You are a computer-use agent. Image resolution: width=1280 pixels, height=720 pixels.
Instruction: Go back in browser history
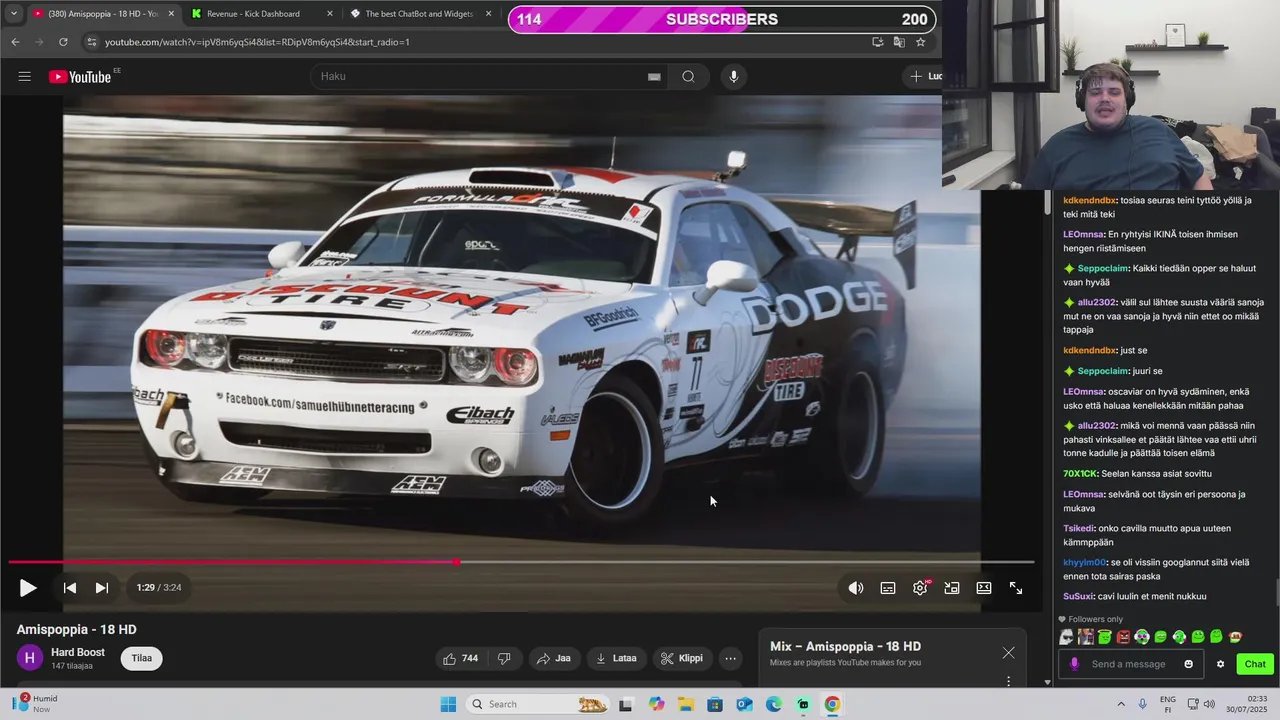(x=15, y=42)
